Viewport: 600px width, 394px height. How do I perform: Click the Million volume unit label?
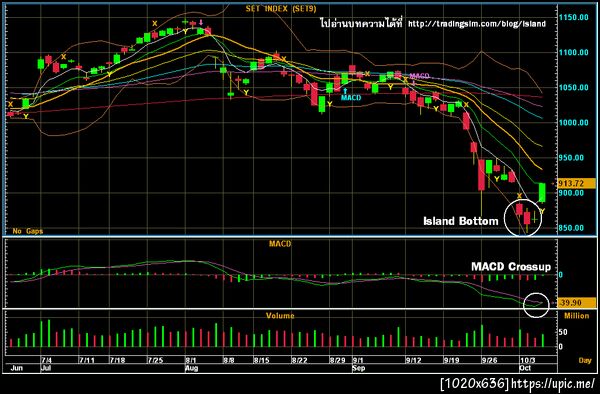point(576,316)
